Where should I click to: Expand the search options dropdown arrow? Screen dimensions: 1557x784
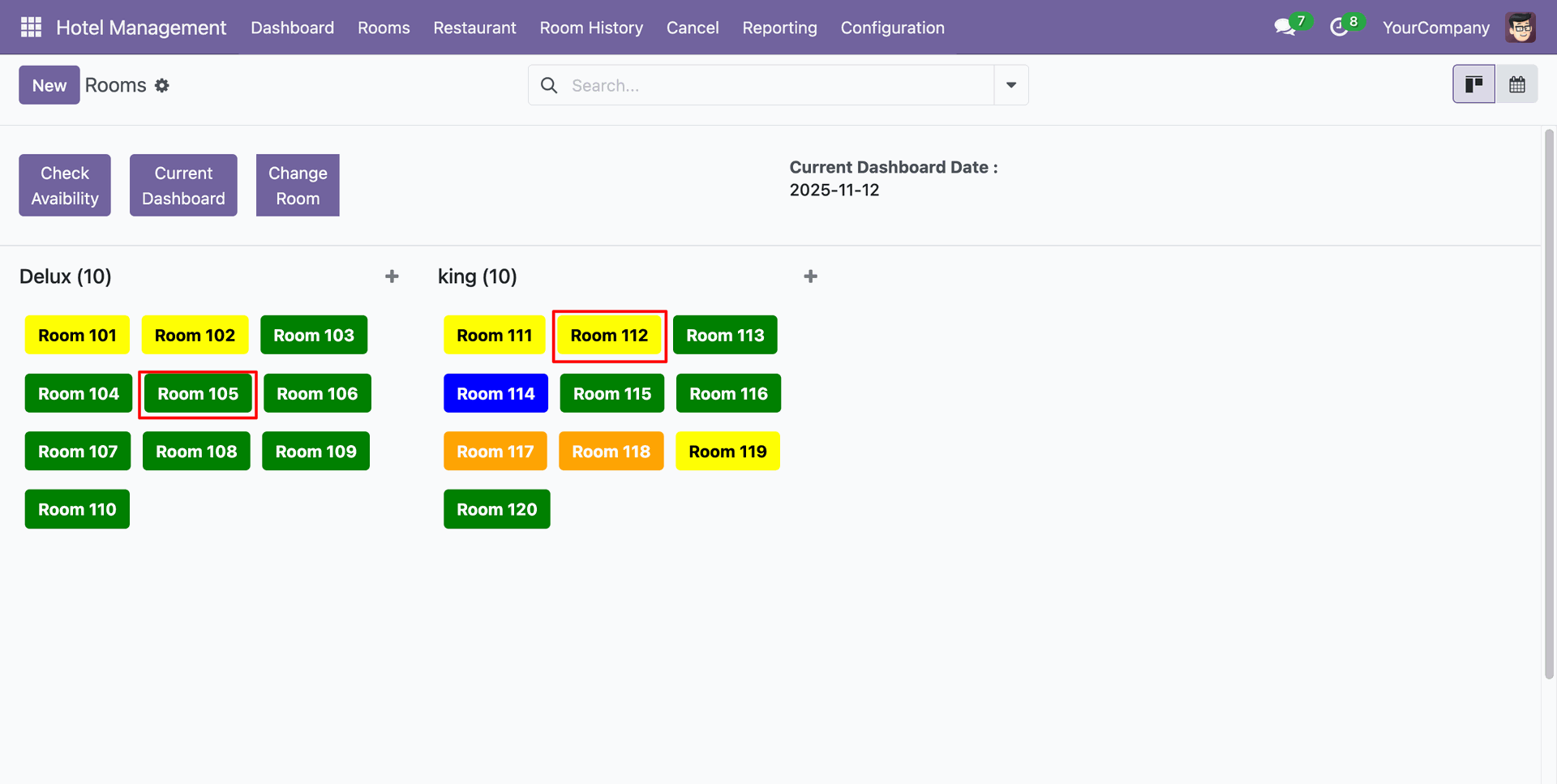coord(1011,85)
